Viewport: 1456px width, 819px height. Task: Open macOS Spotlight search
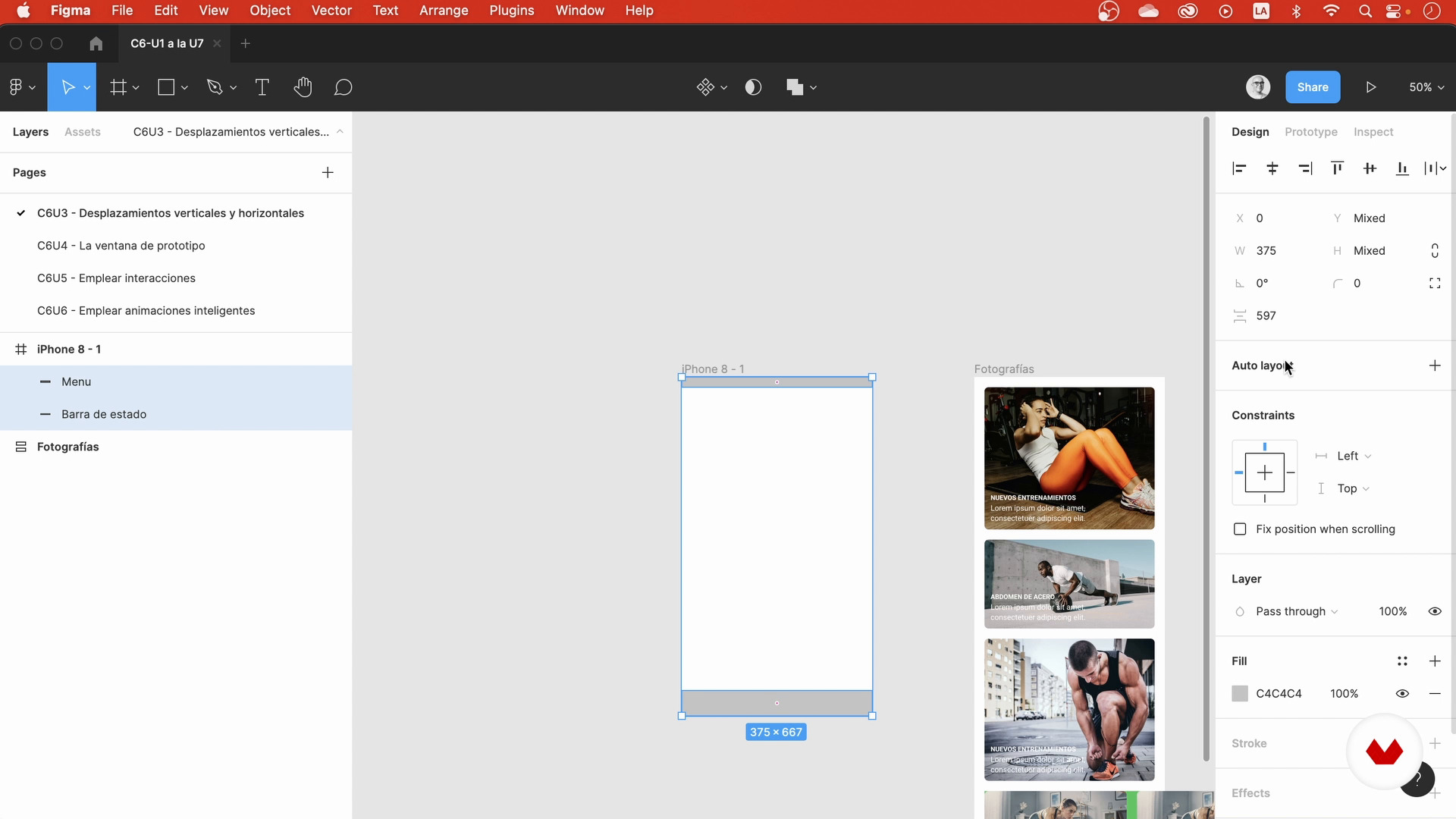(x=1365, y=11)
